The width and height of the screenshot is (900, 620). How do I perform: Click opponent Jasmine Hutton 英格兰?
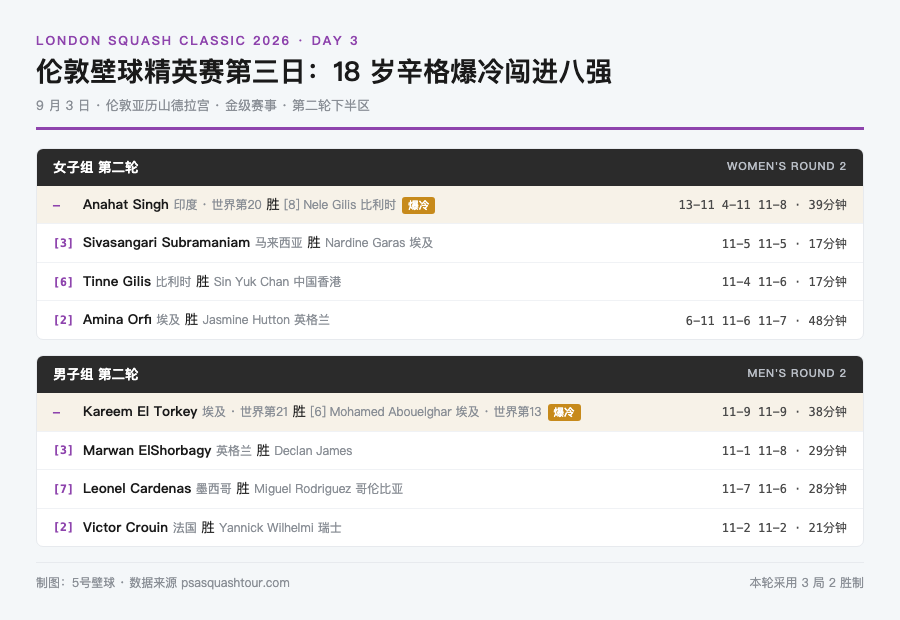click(x=266, y=320)
